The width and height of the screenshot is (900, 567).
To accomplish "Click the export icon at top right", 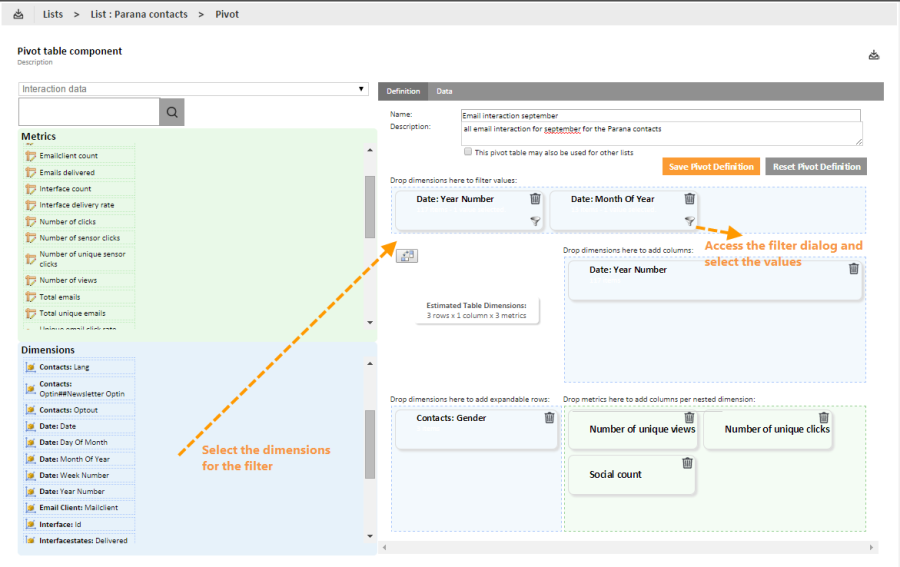I will click(x=873, y=55).
